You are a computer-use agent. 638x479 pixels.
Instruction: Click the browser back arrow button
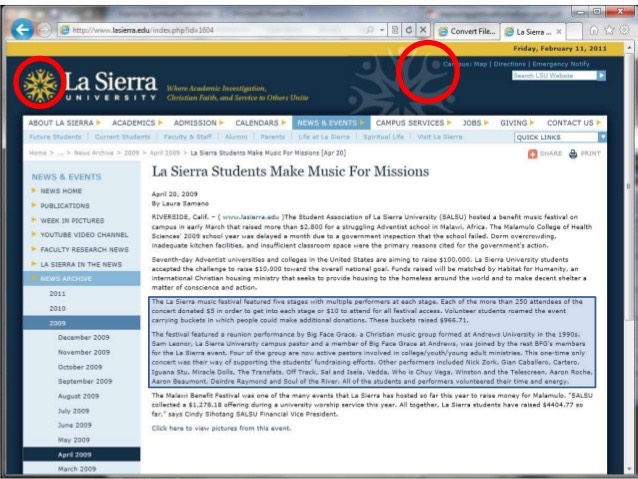point(22,29)
